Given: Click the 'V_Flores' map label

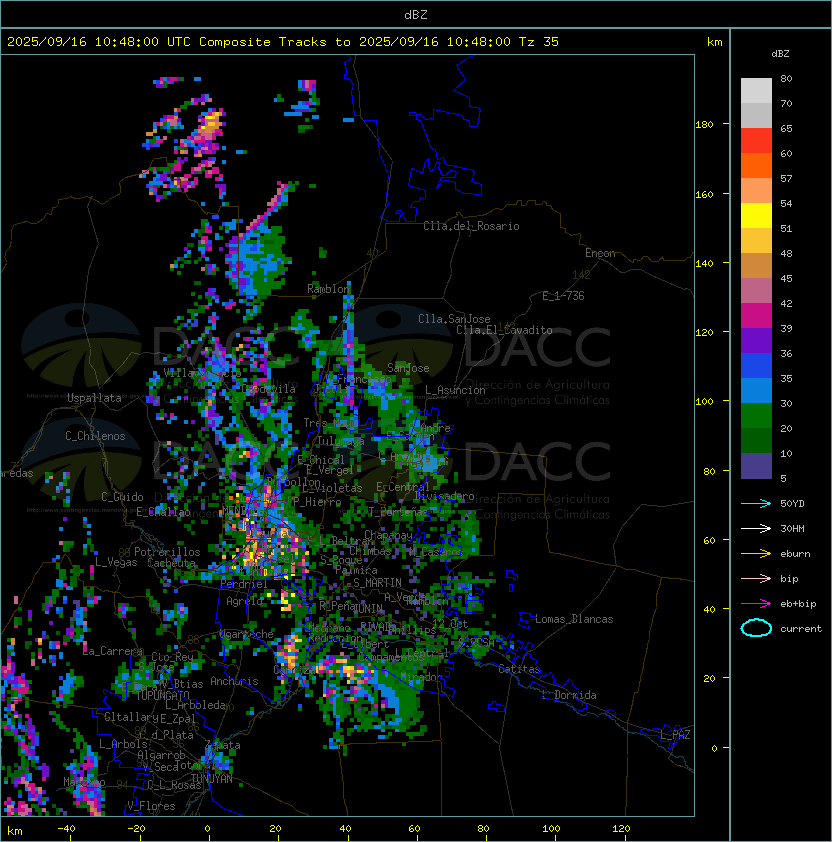Looking at the screenshot, I should click(x=151, y=806).
